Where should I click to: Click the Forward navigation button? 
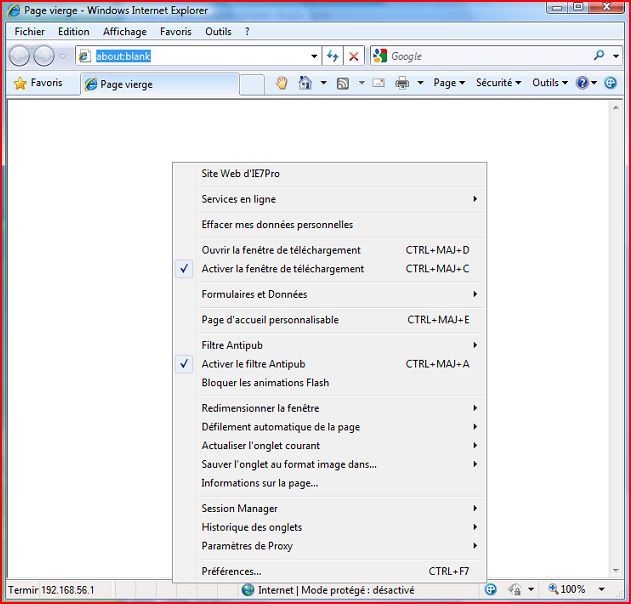click(44, 56)
